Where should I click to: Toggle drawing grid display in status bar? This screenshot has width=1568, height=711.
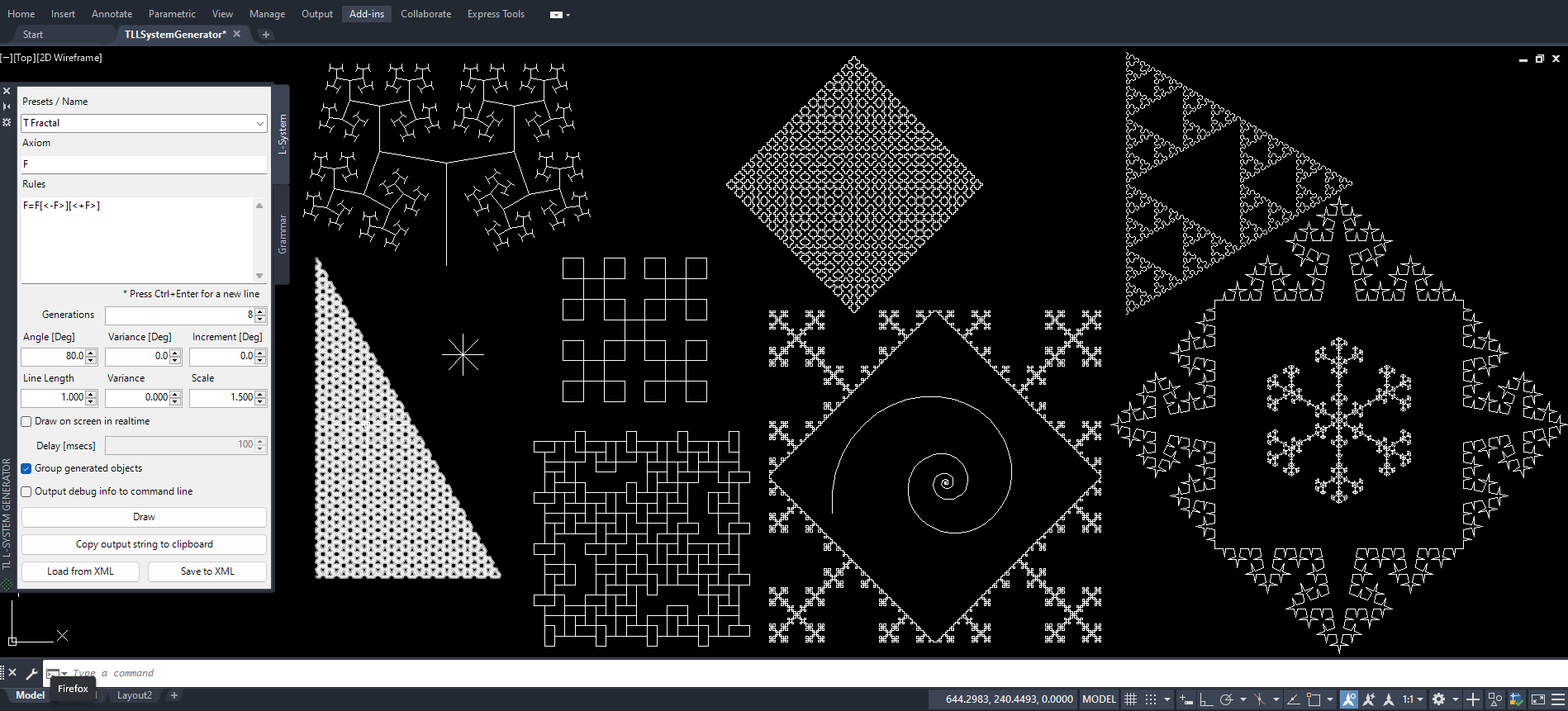click(x=1131, y=699)
